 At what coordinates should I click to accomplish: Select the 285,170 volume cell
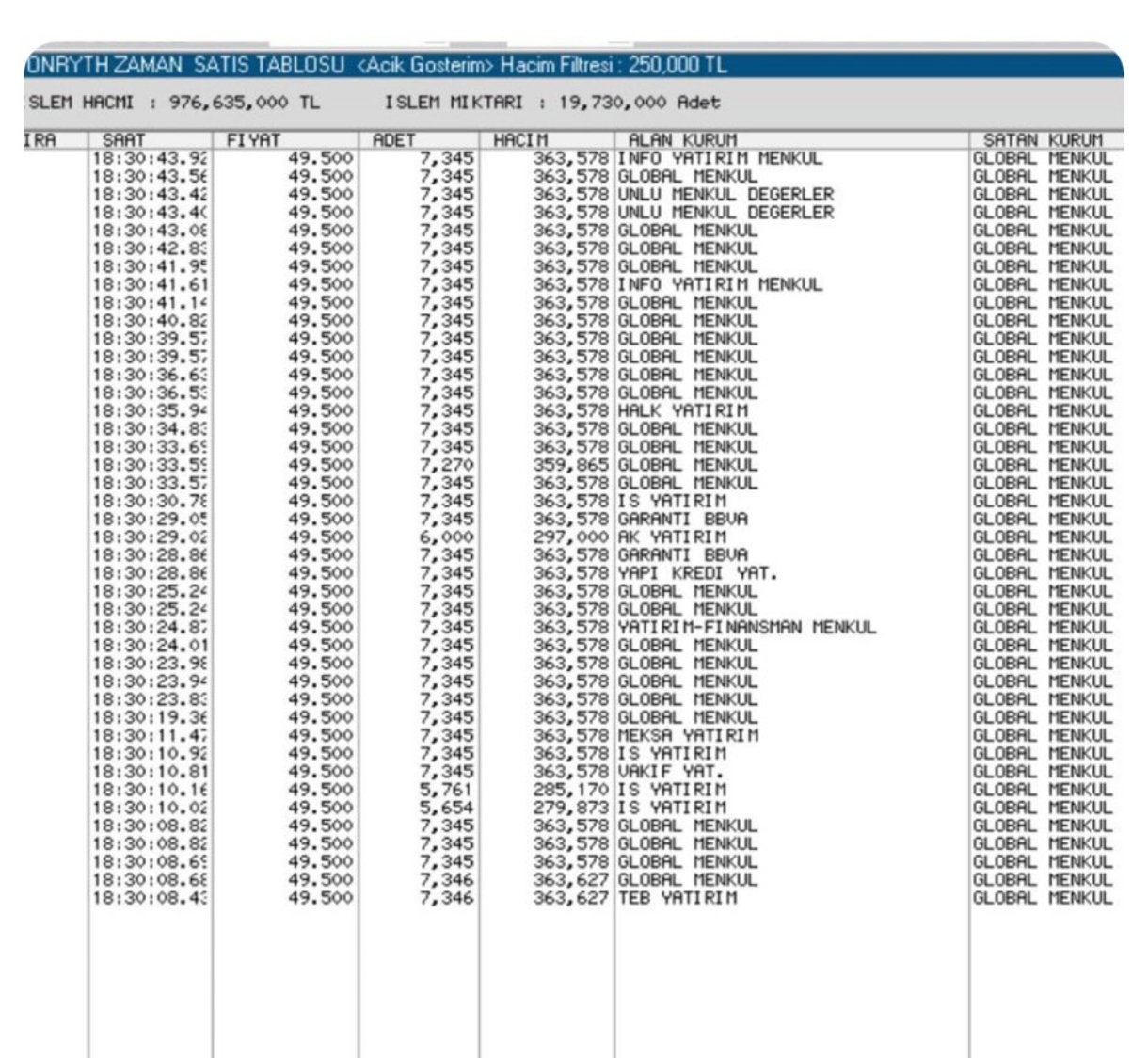[571, 790]
